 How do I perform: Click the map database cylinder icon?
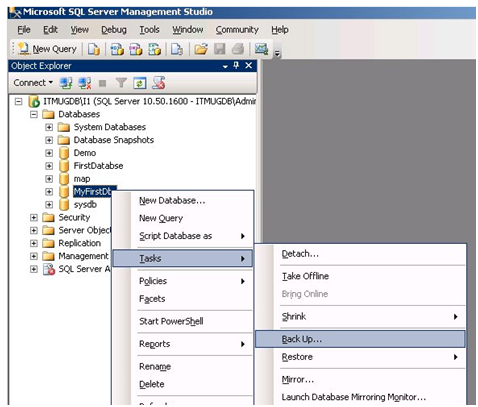pyautogui.click(x=64, y=179)
